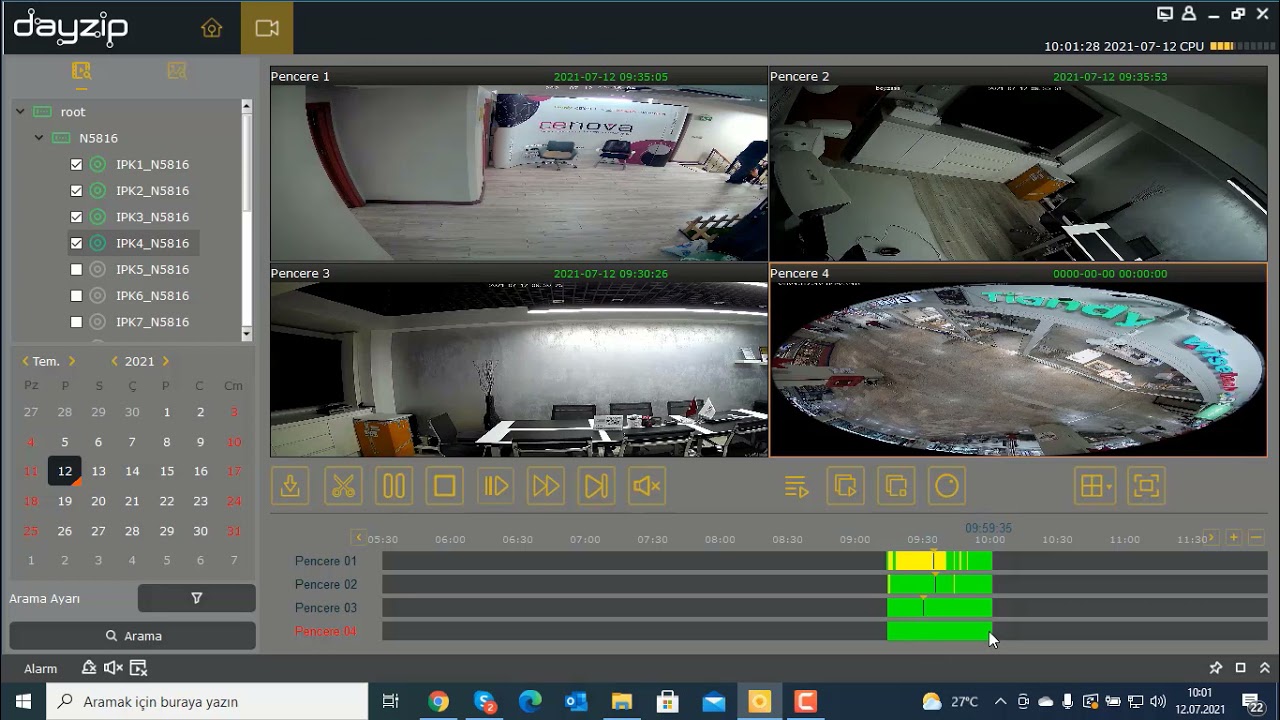1280x720 pixels.
Task: Uncheck the IPK3_N5816 camera
Action: pyautogui.click(x=76, y=217)
